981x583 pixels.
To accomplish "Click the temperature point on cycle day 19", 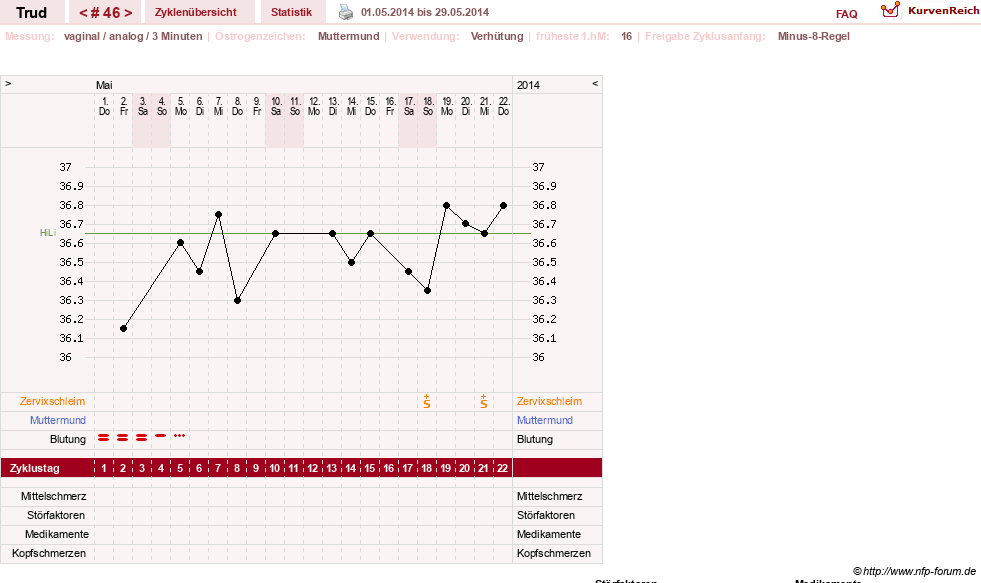I will [447, 205].
